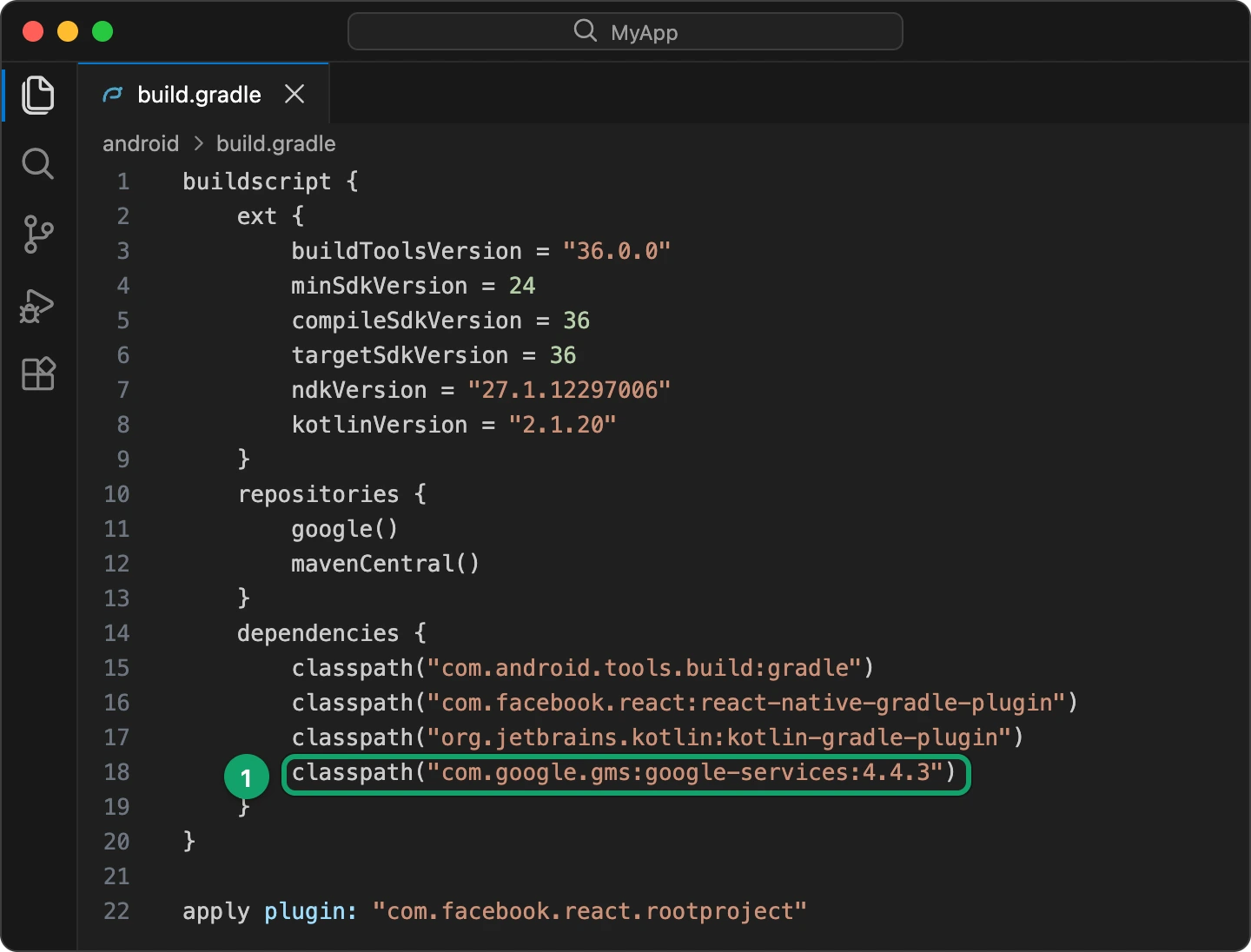Viewport: 1251px width, 952px height.
Task: Click the green fullscreen window button
Action: [103, 31]
